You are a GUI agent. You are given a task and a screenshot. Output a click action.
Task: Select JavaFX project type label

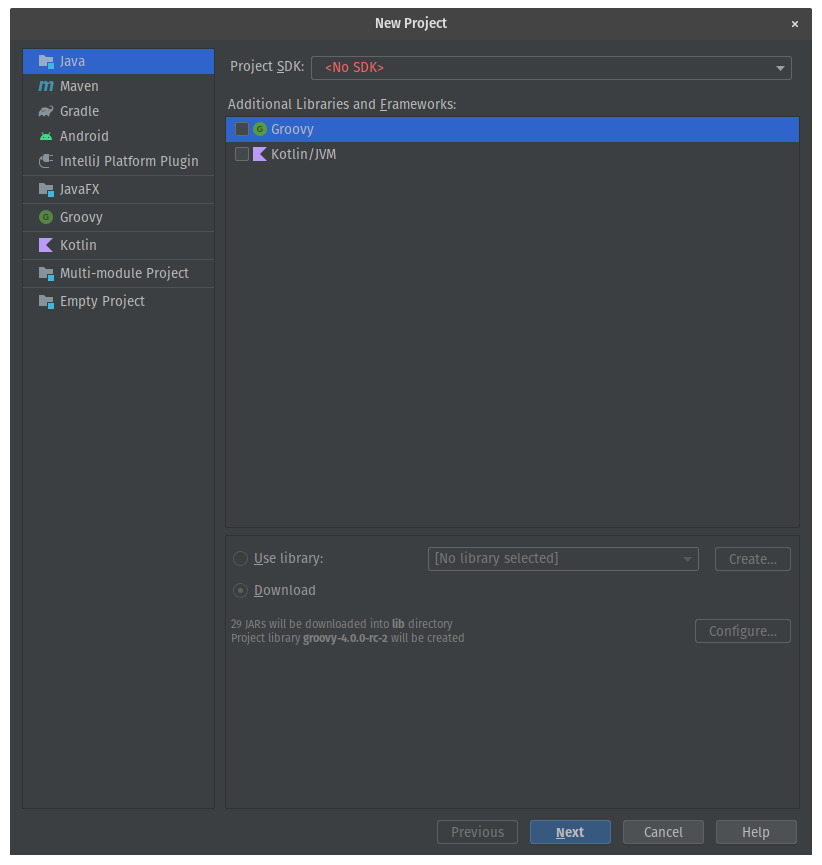click(x=79, y=189)
